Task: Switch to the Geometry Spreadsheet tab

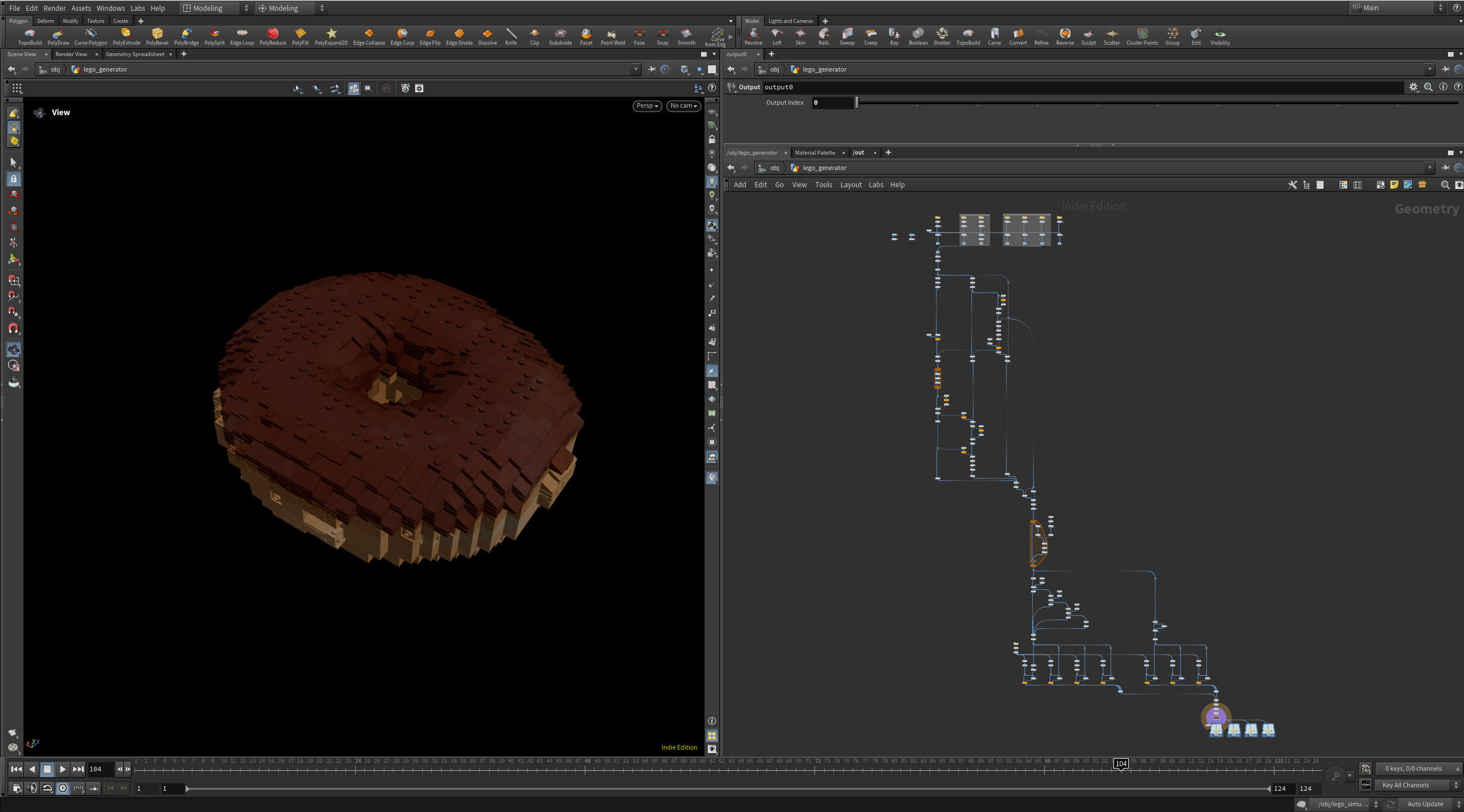Action: tap(135, 54)
